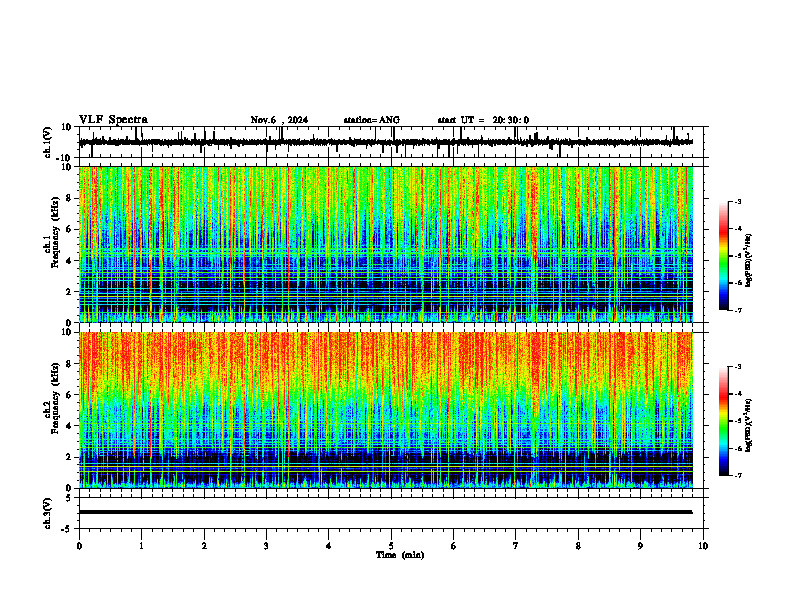Click the Time axis tick label 9
Image resolution: width=792 pixels, height=612 pixels.
click(640, 546)
